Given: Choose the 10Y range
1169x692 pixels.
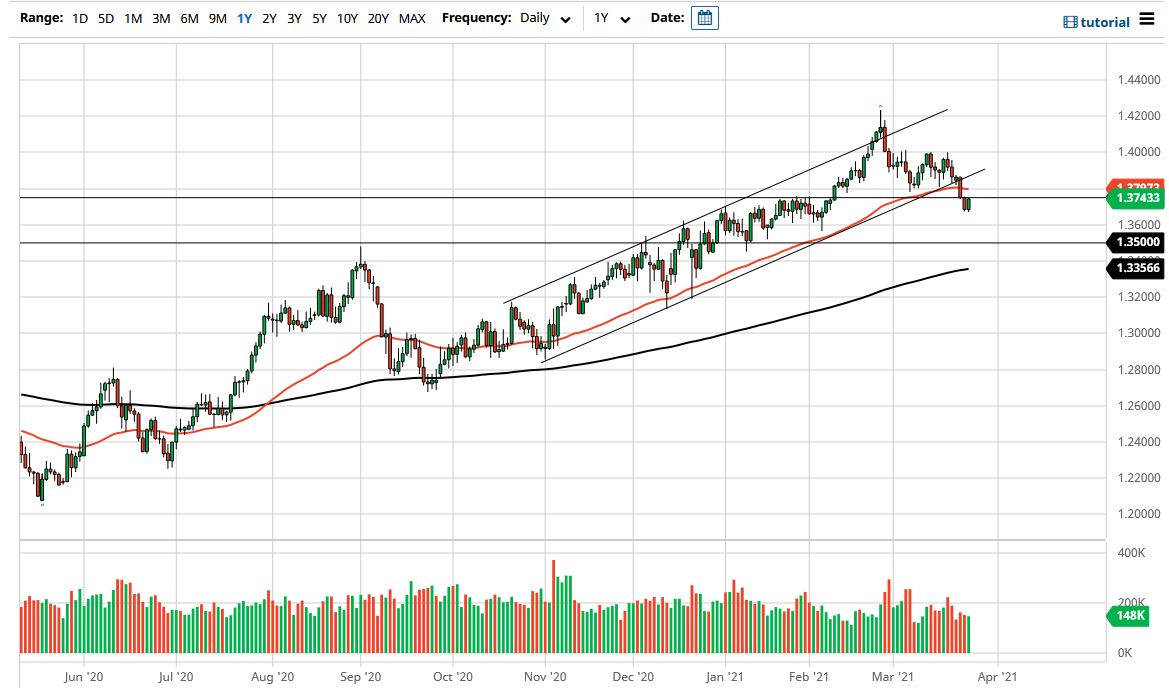Looking at the screenshot, I should (345, 18).
